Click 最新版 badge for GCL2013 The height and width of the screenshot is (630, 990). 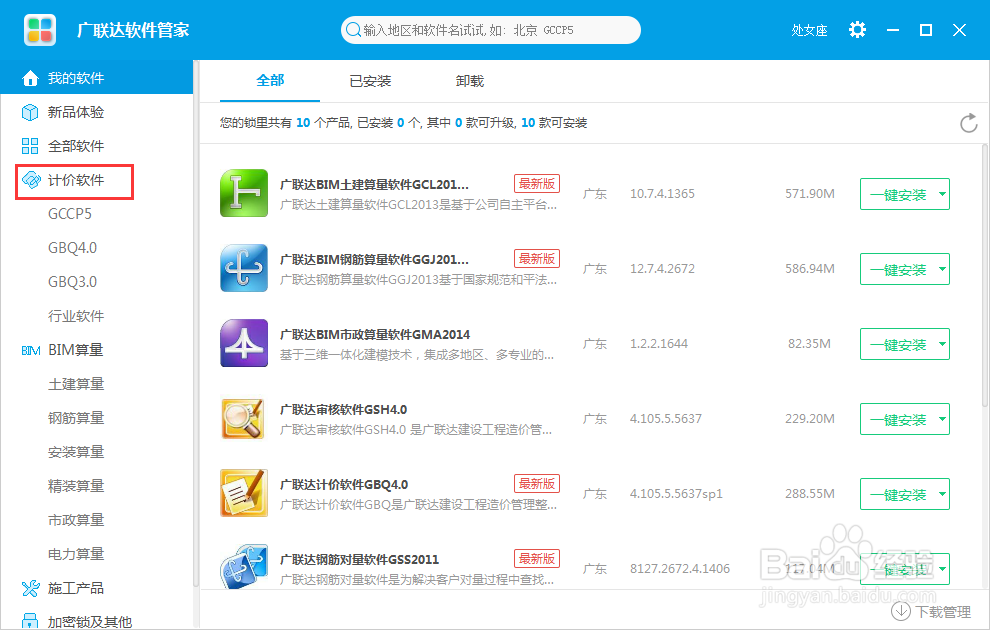click(537, 184)
